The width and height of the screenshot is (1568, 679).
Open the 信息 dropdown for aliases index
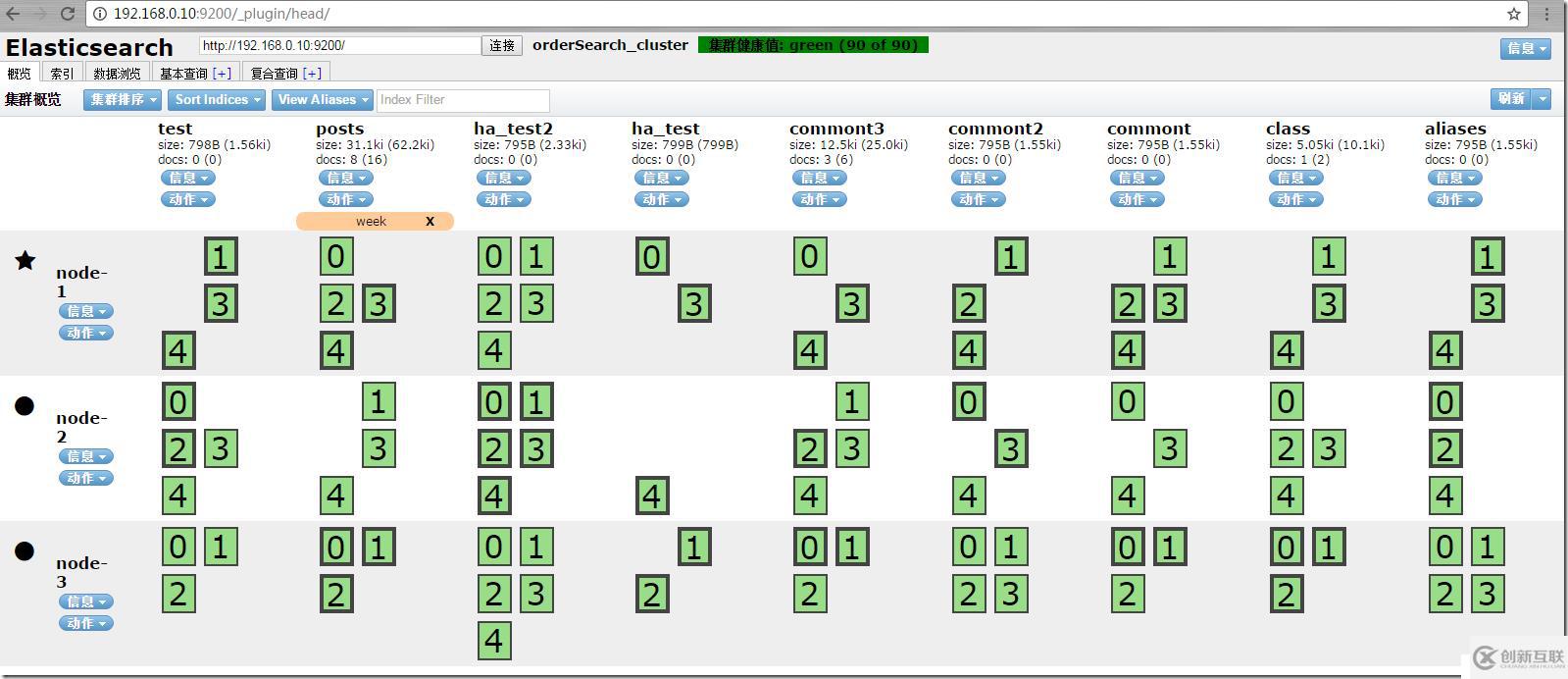[x=1455, y=178]
